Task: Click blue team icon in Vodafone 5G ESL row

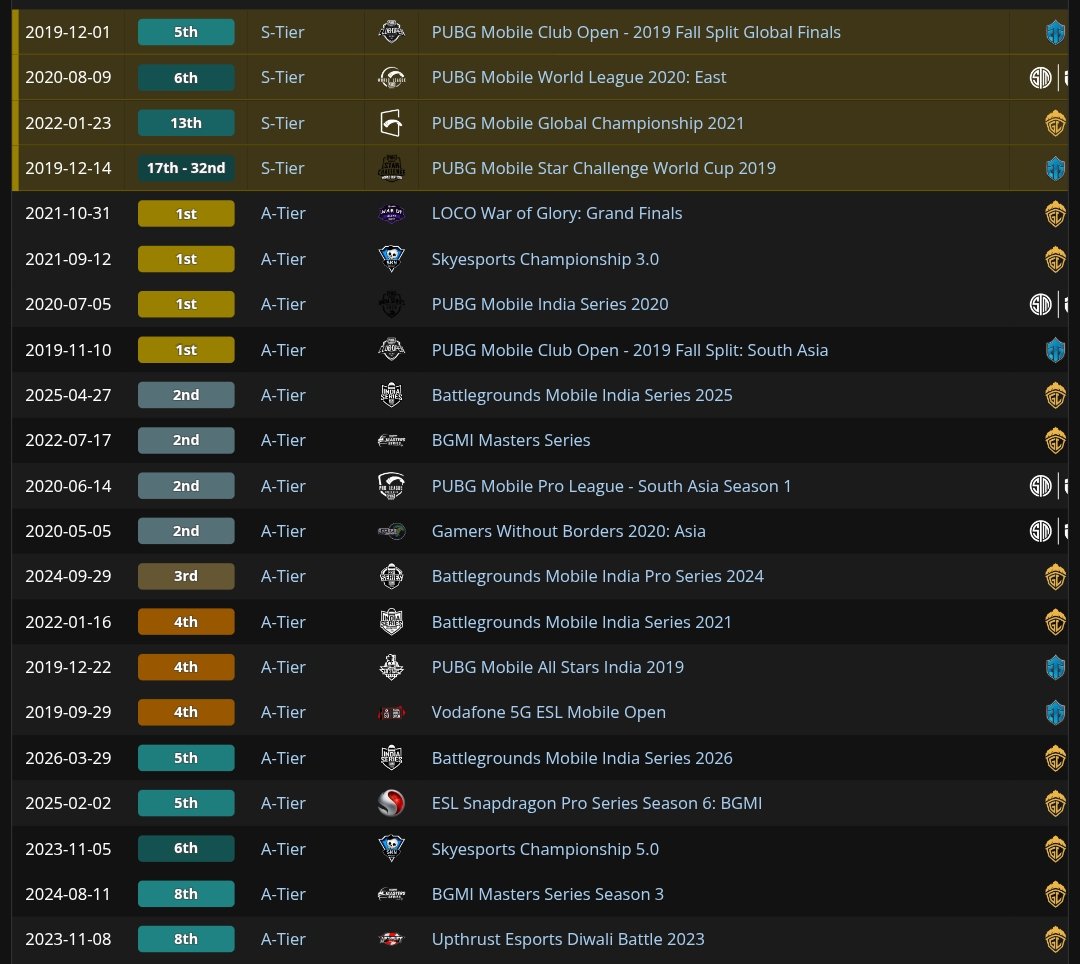Action: [x=1055, y=713]
